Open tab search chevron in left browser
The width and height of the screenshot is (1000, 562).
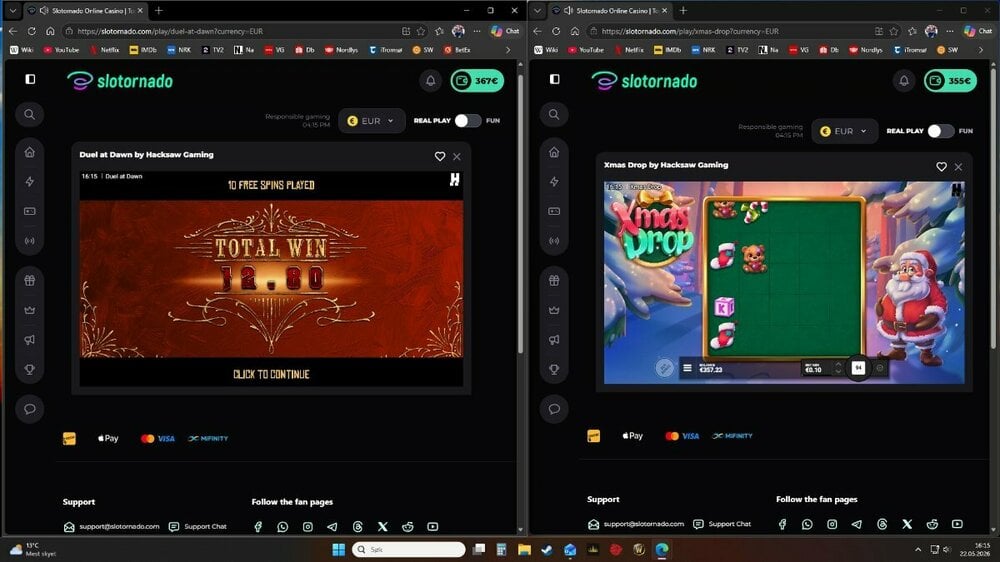click(x=13, y=11)
